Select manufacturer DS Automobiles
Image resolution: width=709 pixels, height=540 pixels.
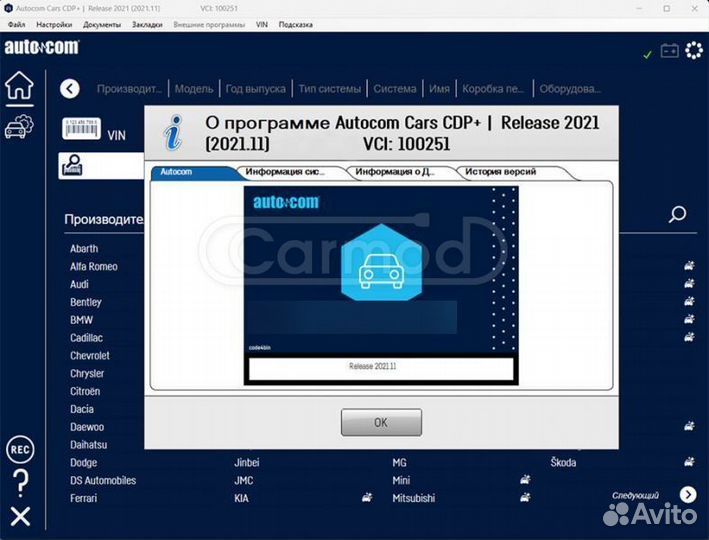click(x=103, y=480)
